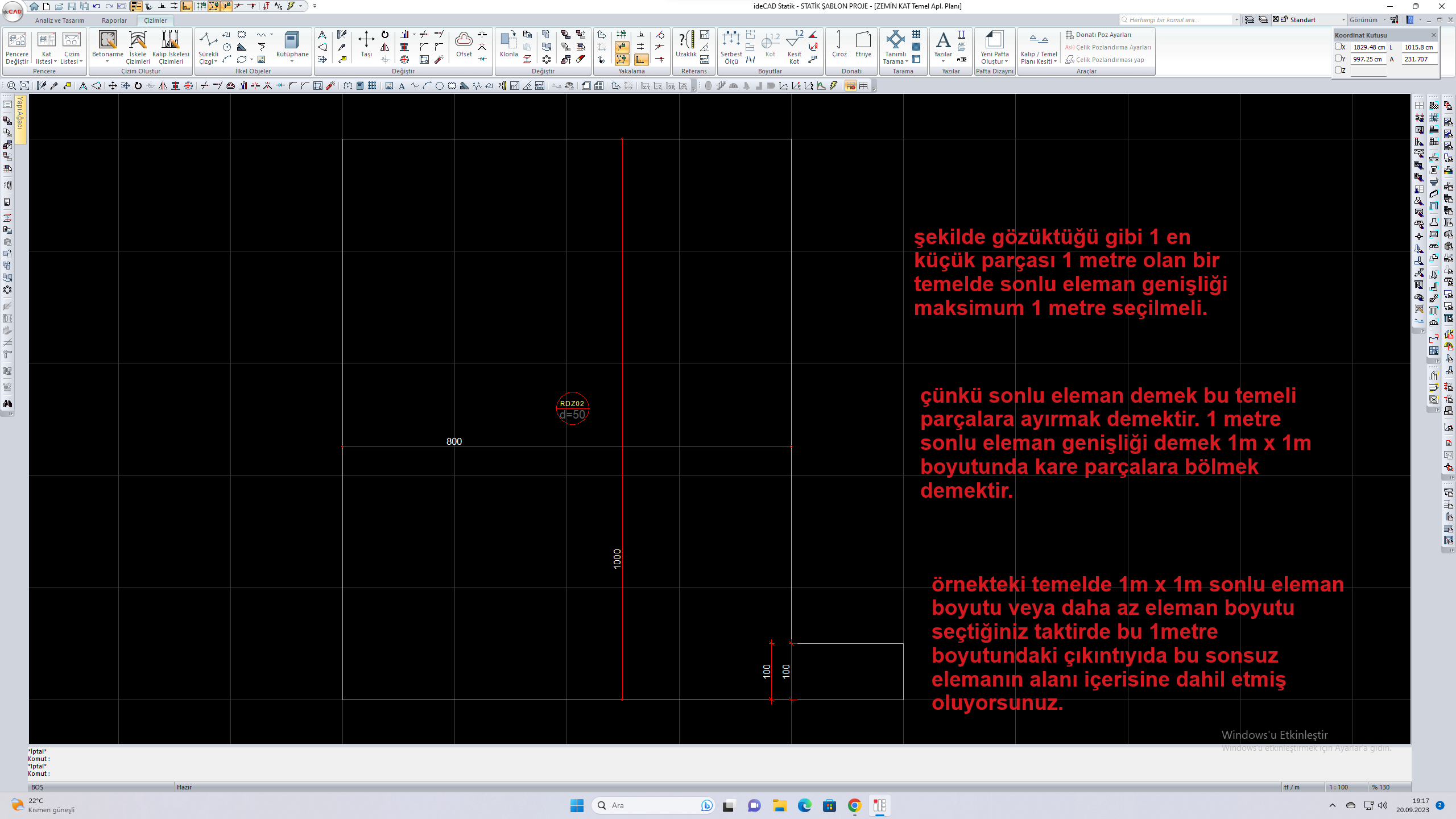Click the Kesit Kot tool
The height and width of the screenshot is (819, 1456).
[x=795, y=47]
